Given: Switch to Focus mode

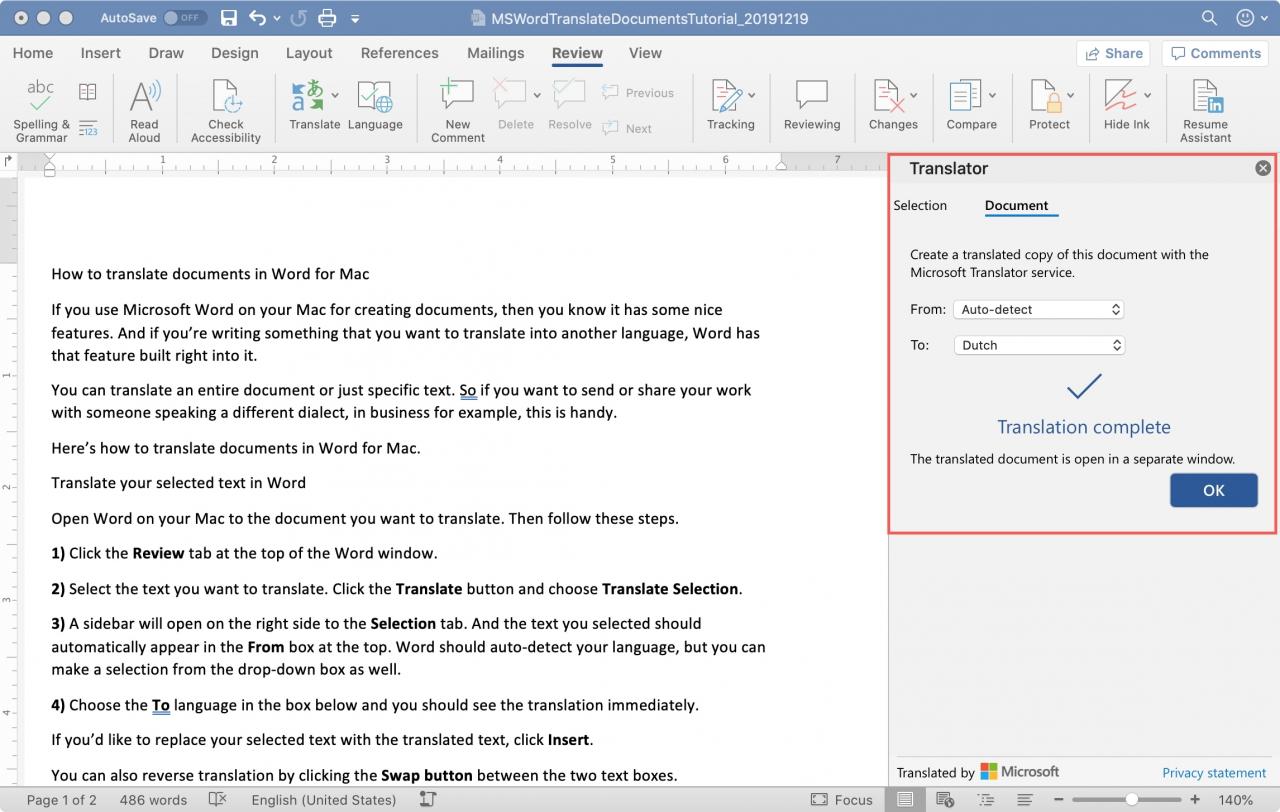Looking at the screenshot, I should (841, 799).
